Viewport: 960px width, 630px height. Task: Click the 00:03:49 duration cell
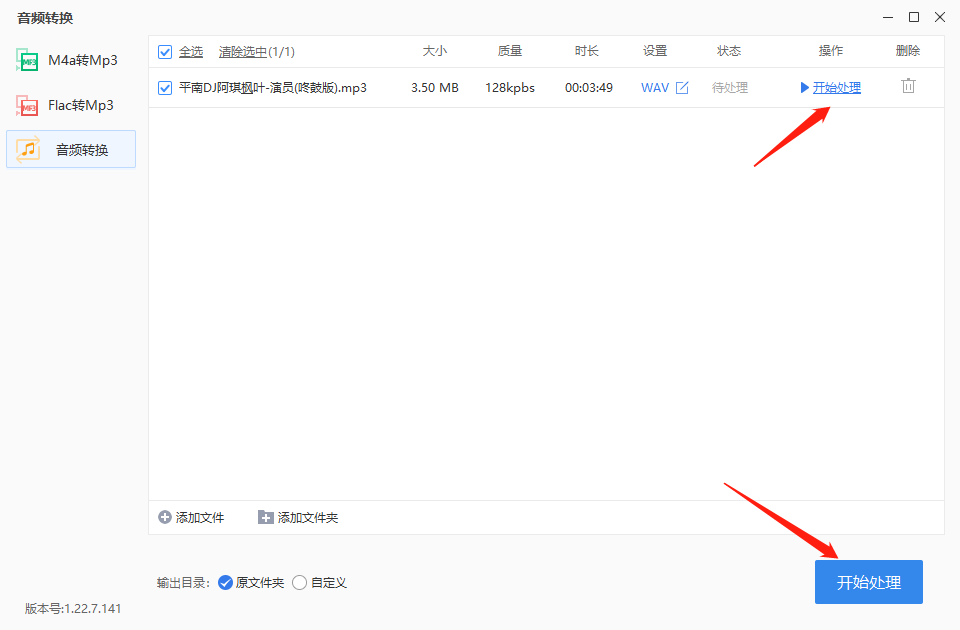point(588,88)
